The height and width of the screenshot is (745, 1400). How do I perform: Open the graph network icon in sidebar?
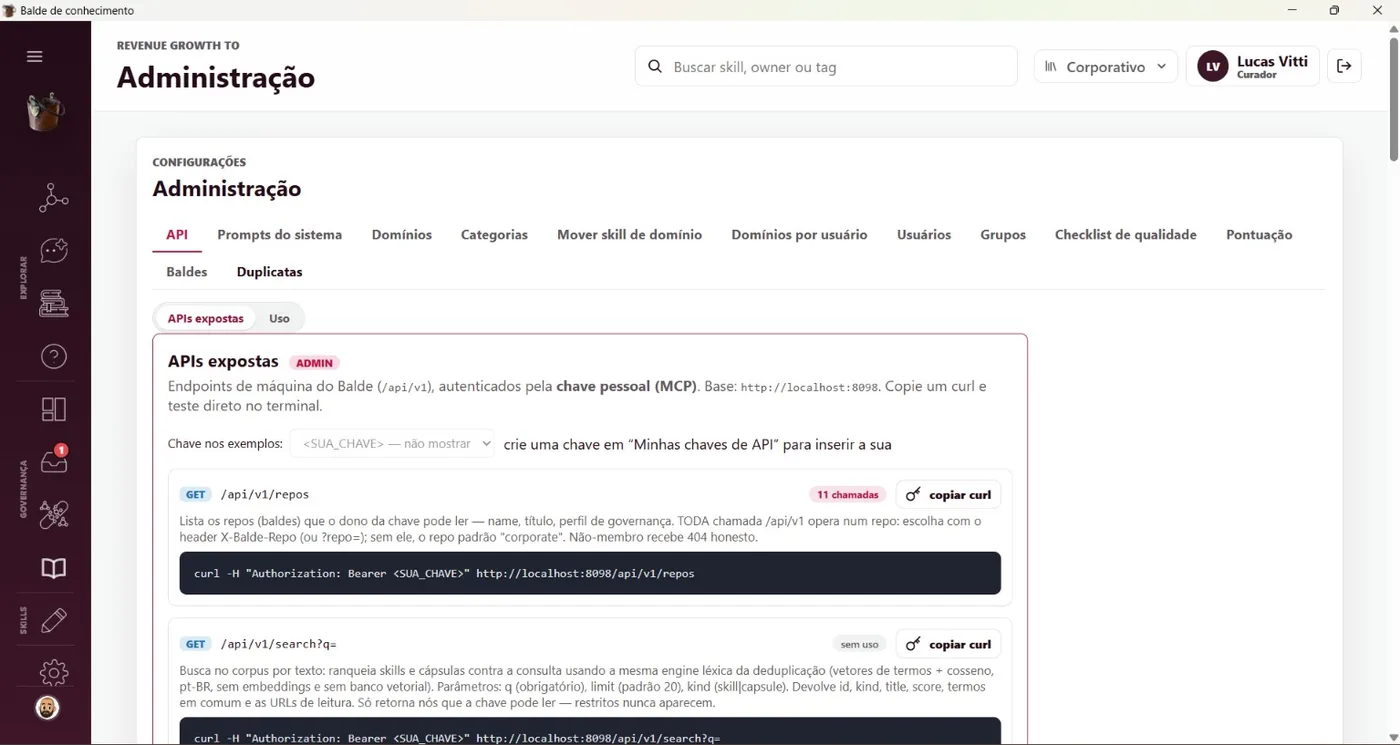pyautogui.click(x=53, y=198)
